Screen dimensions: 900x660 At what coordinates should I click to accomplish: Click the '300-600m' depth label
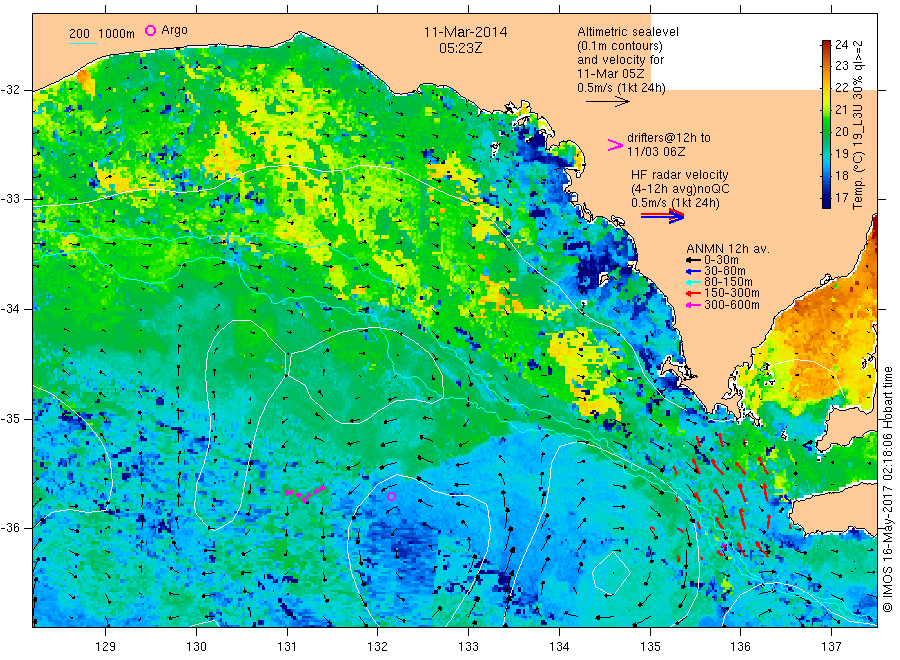[731, 305]
